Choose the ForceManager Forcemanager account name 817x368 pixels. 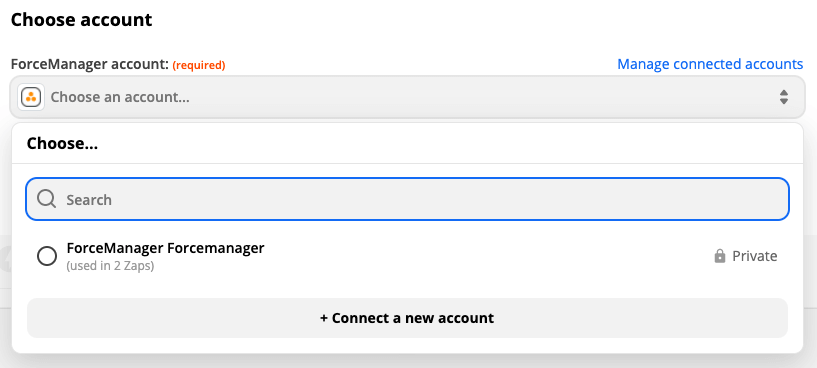[x=166, y=248]
